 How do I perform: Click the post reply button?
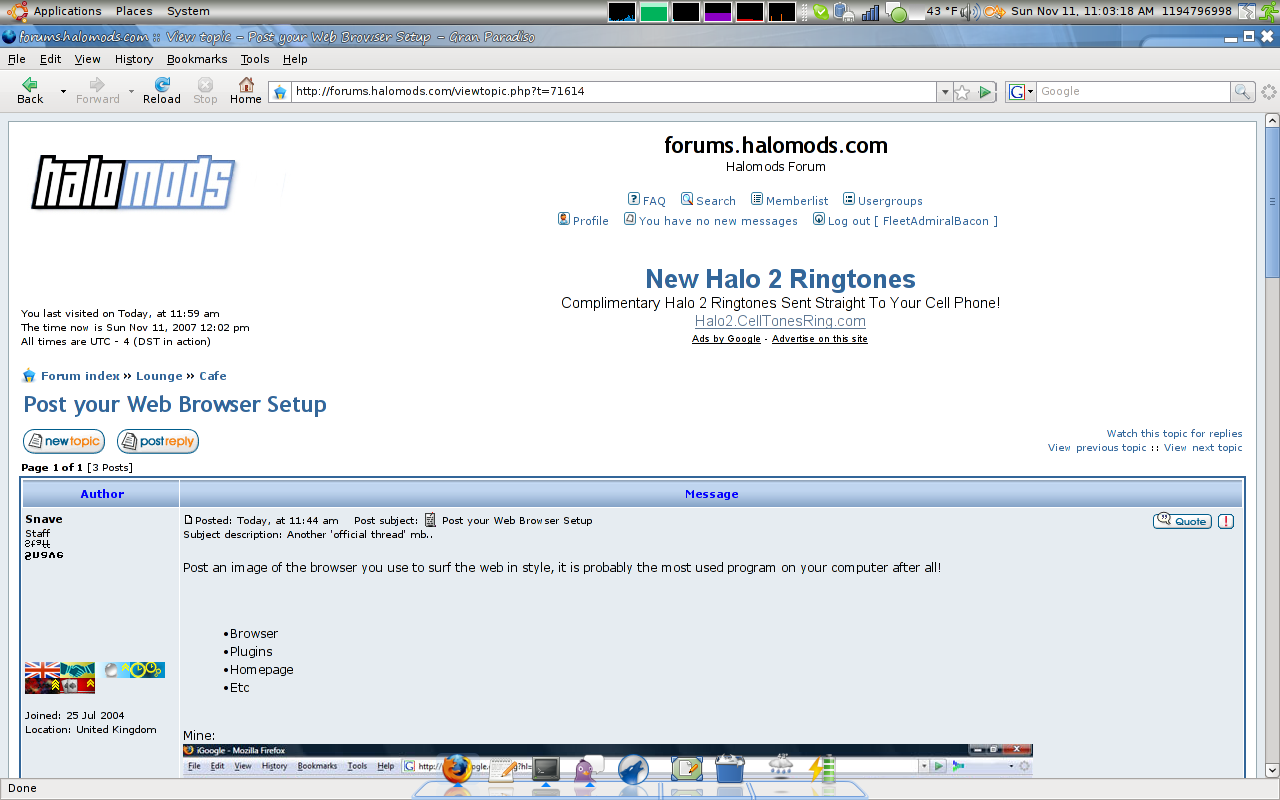(158, 441)
